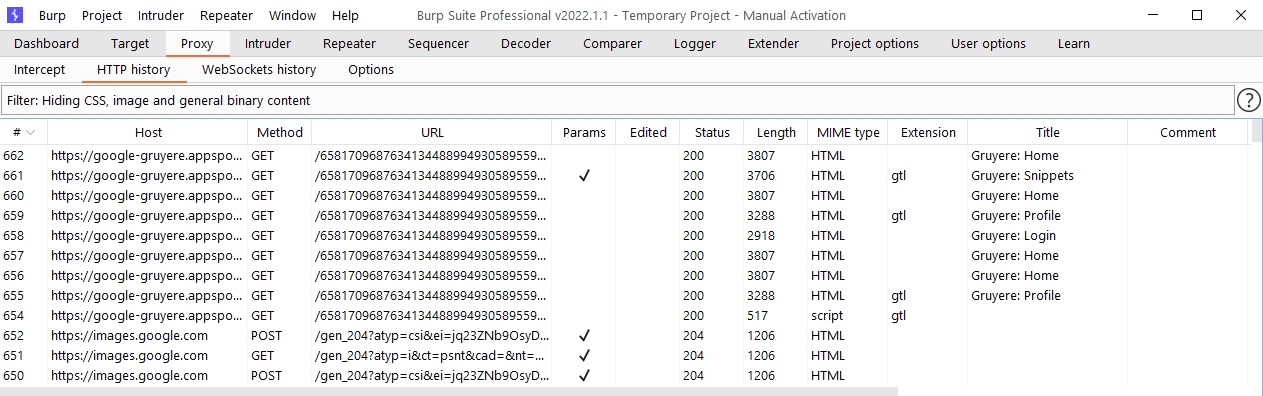Sort by the Title column header
This screenshot has width=1263, height=396.
click(x=1048, y=132)
